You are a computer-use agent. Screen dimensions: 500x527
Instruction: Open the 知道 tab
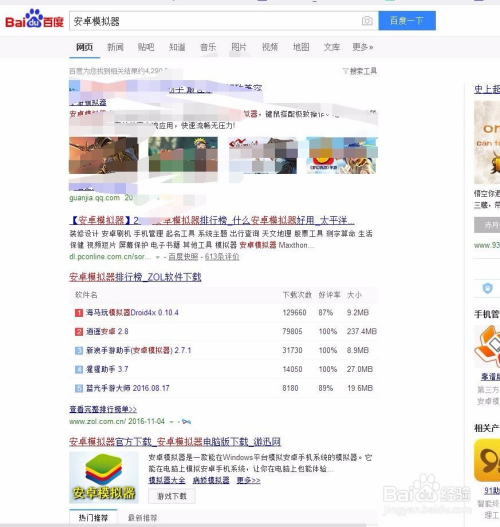177,47
